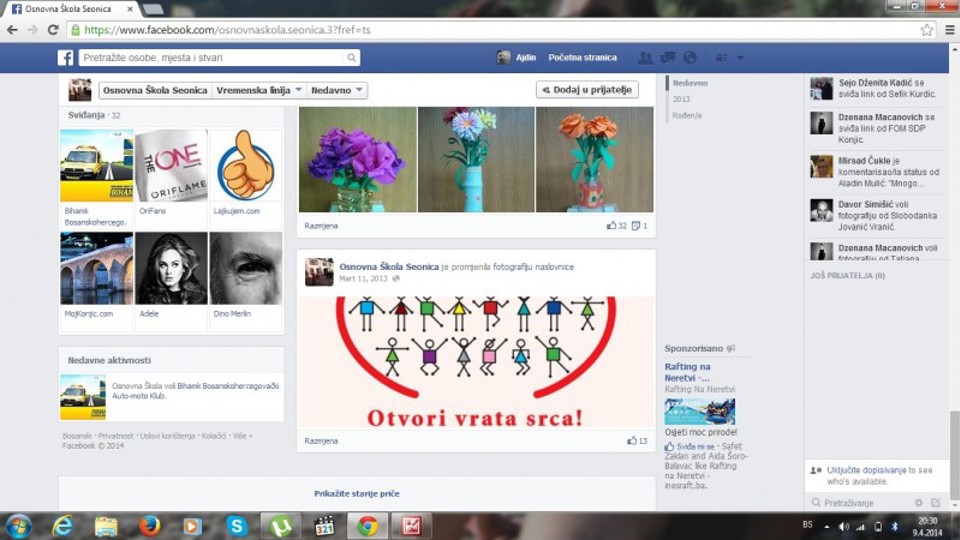Screen dimensions: 960x540
Task: Open Skype from taskbar
Action: 237,526
